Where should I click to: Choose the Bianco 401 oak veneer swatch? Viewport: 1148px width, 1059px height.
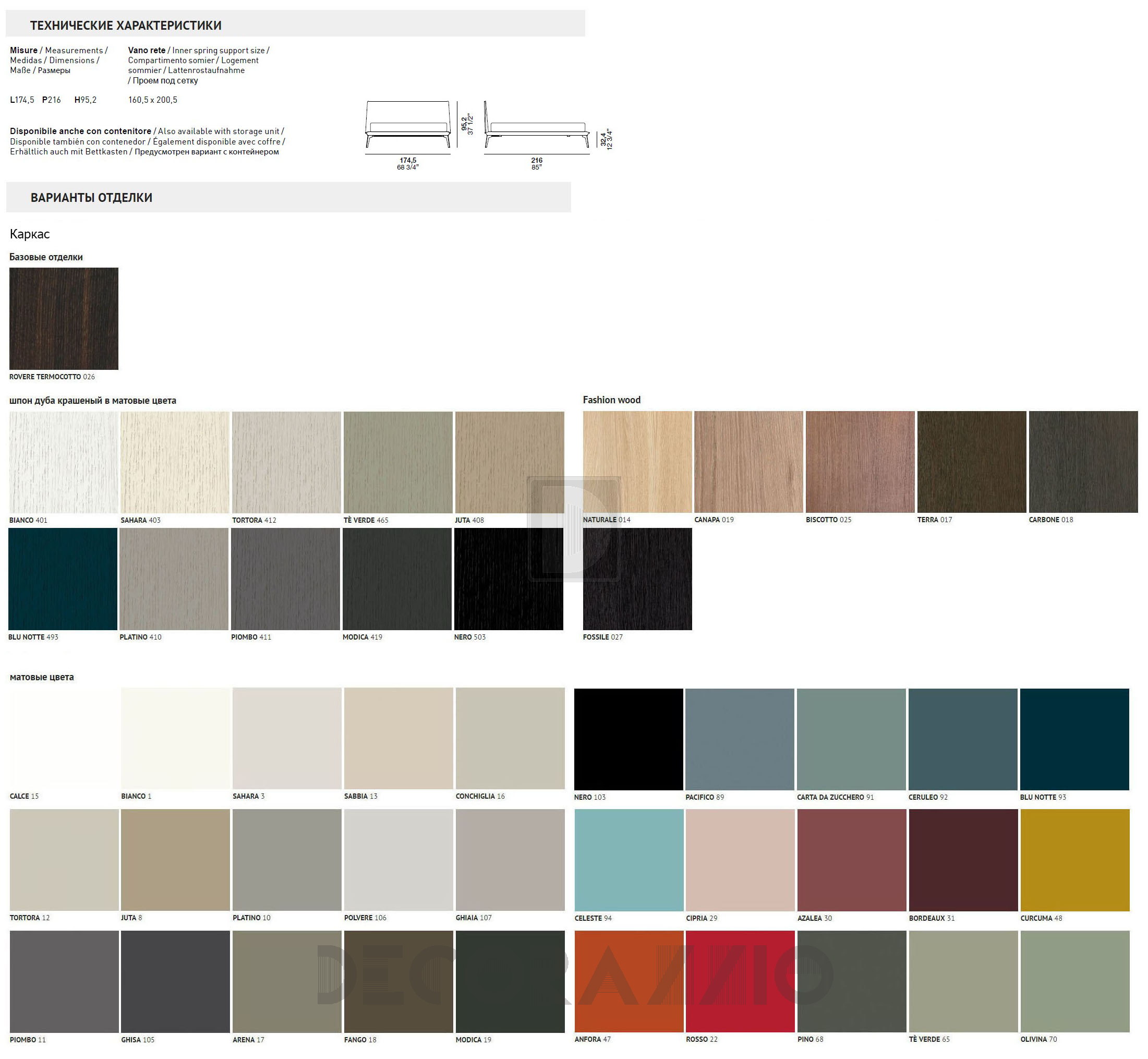[64, 462]
